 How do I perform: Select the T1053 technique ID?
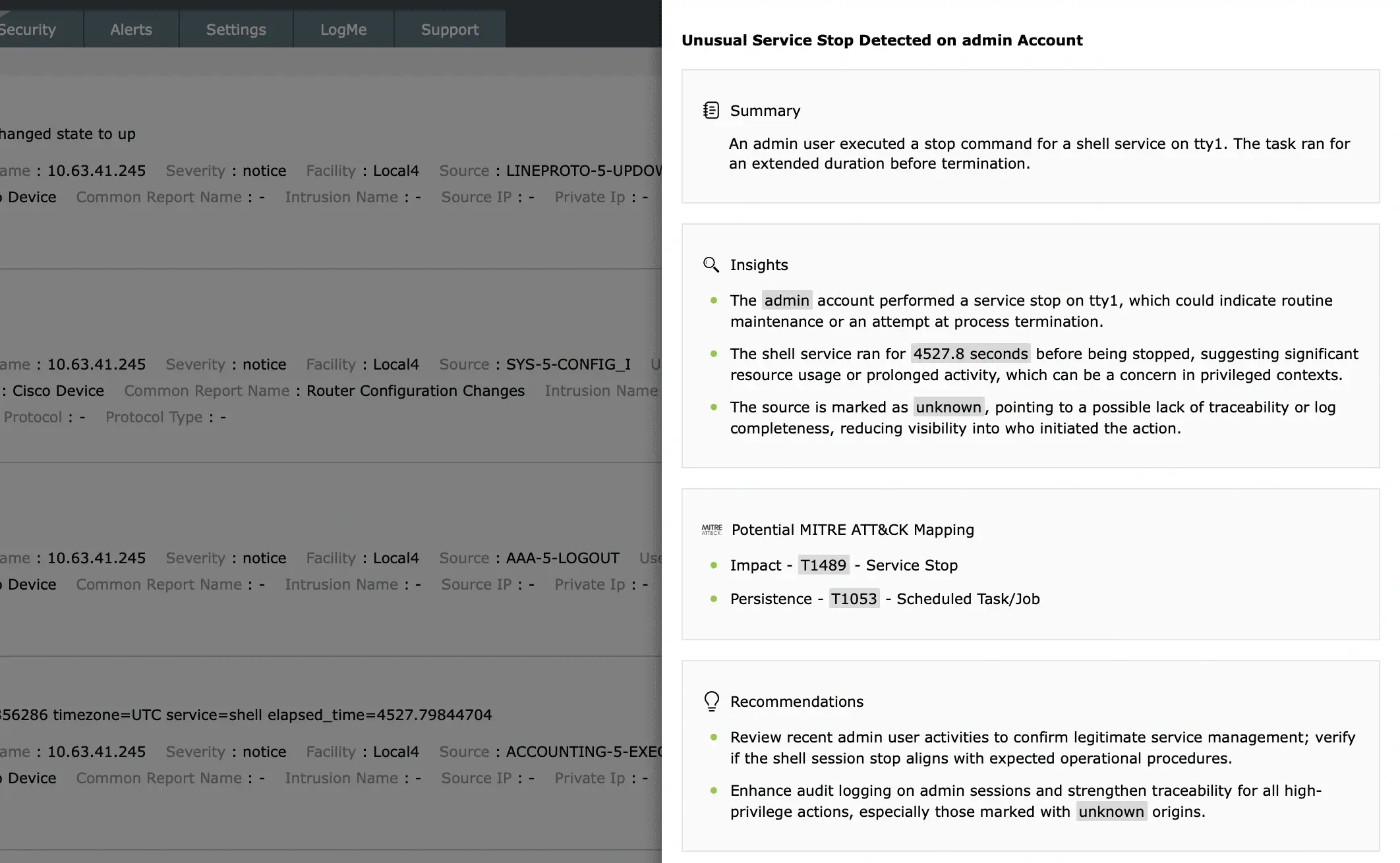[854, 599]
